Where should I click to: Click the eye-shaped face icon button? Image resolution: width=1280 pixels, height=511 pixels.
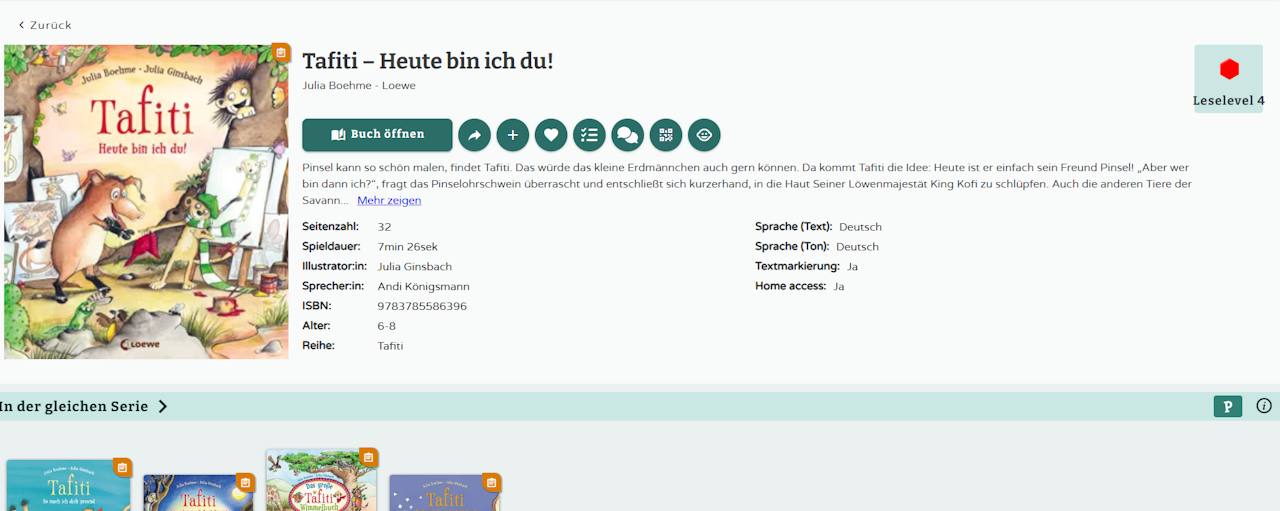click(704, 135)
